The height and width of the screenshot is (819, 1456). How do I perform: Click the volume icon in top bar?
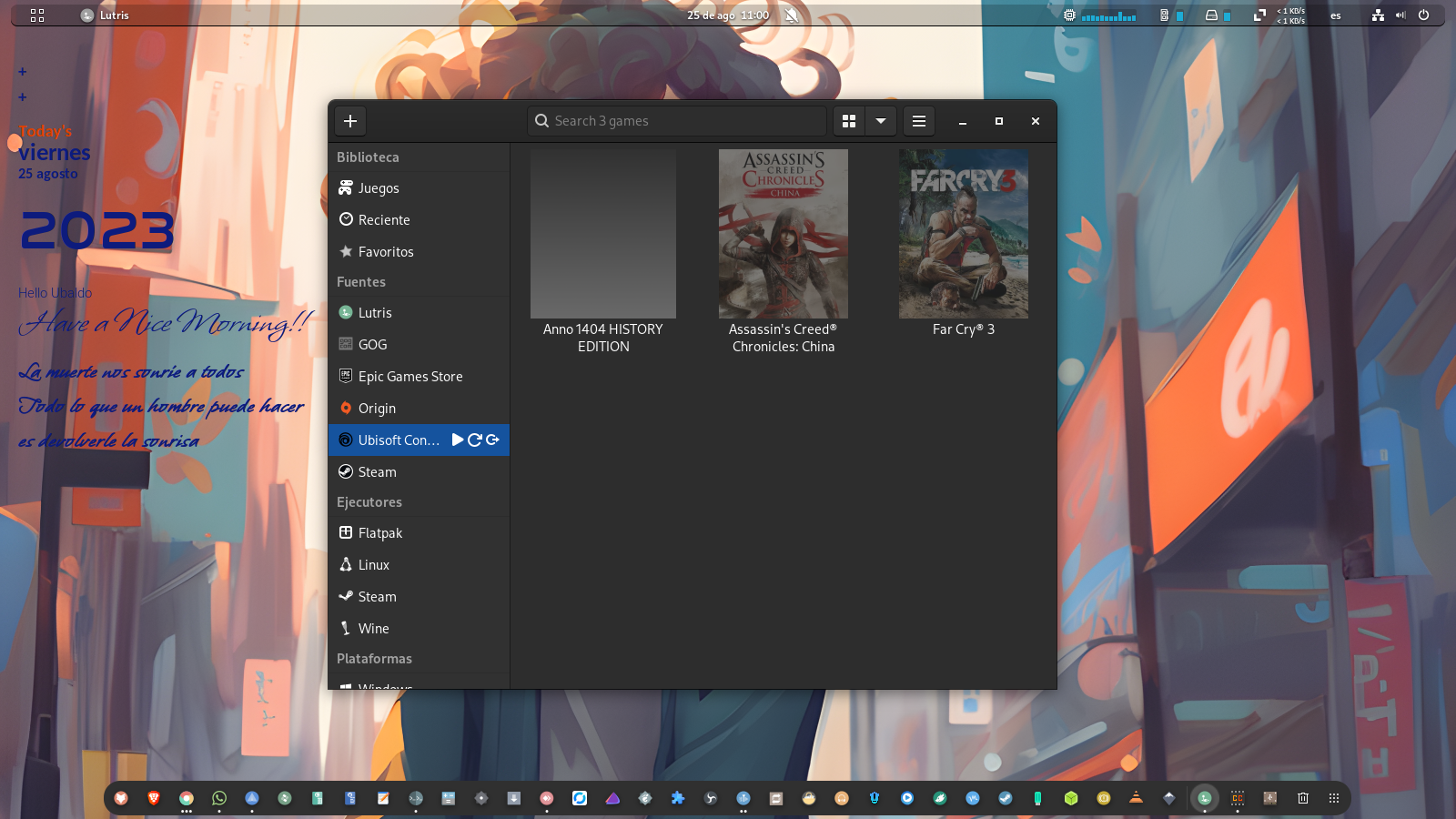(1401, 15)
